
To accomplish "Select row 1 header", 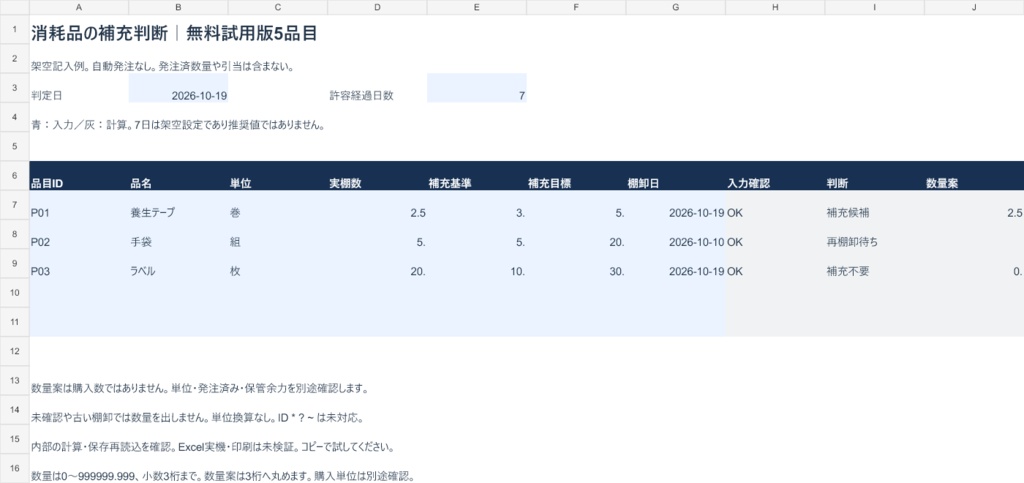I will click(x=14, y=29).
